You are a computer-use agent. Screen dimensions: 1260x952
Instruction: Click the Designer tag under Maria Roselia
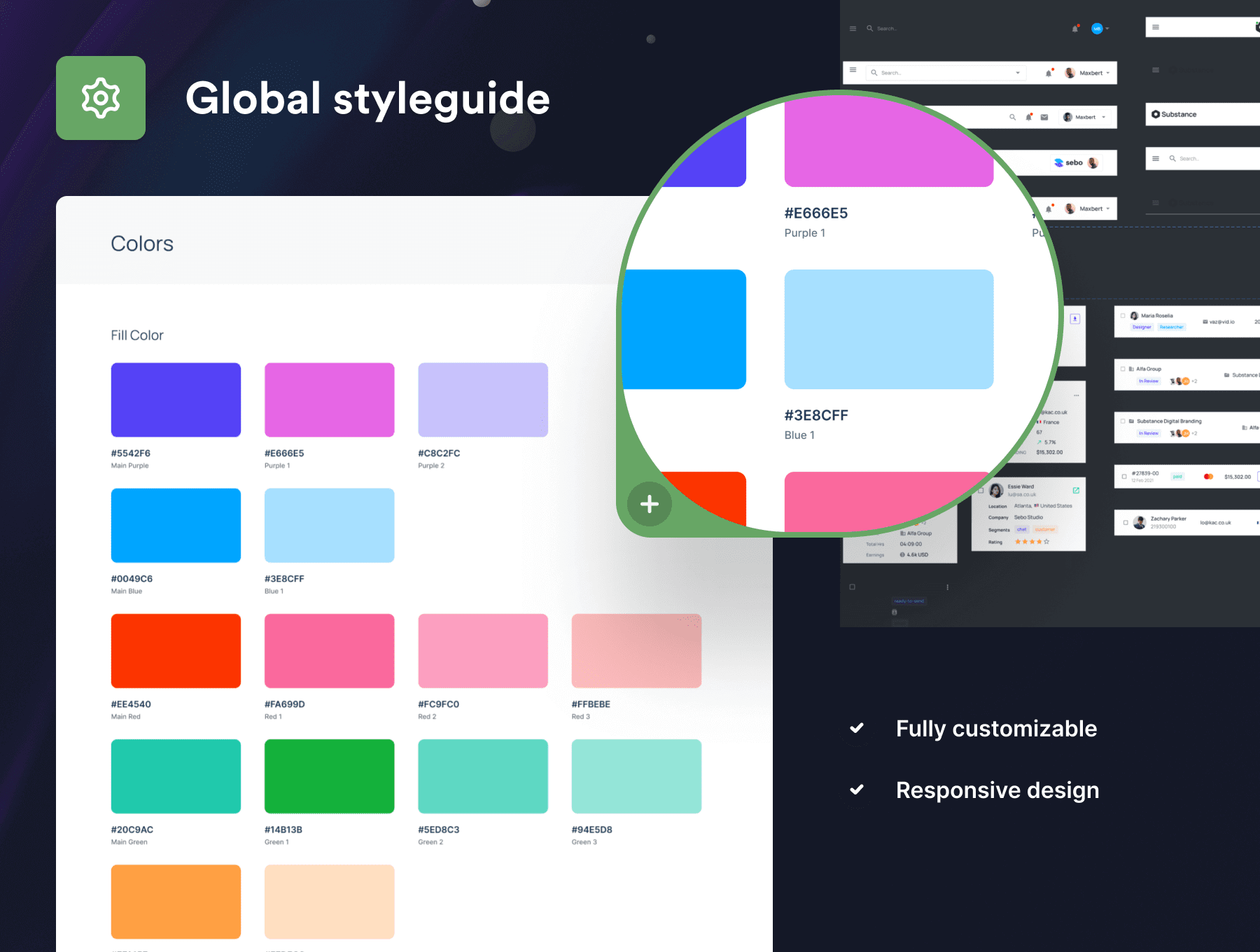[1142, 327]
